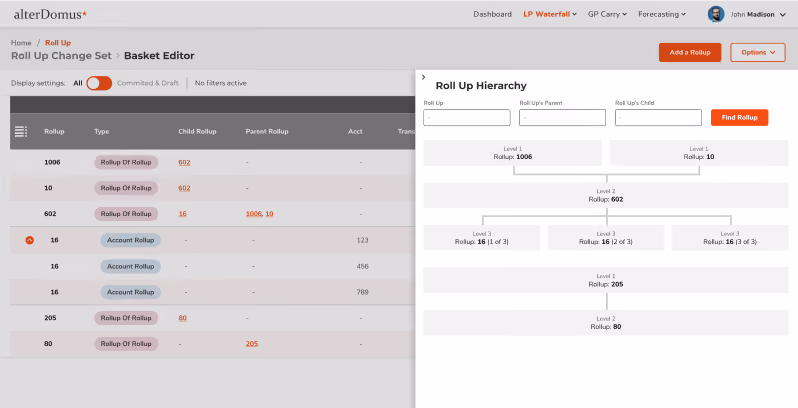Click the Account Rollup tag with Acct 123

pos(130,240)
